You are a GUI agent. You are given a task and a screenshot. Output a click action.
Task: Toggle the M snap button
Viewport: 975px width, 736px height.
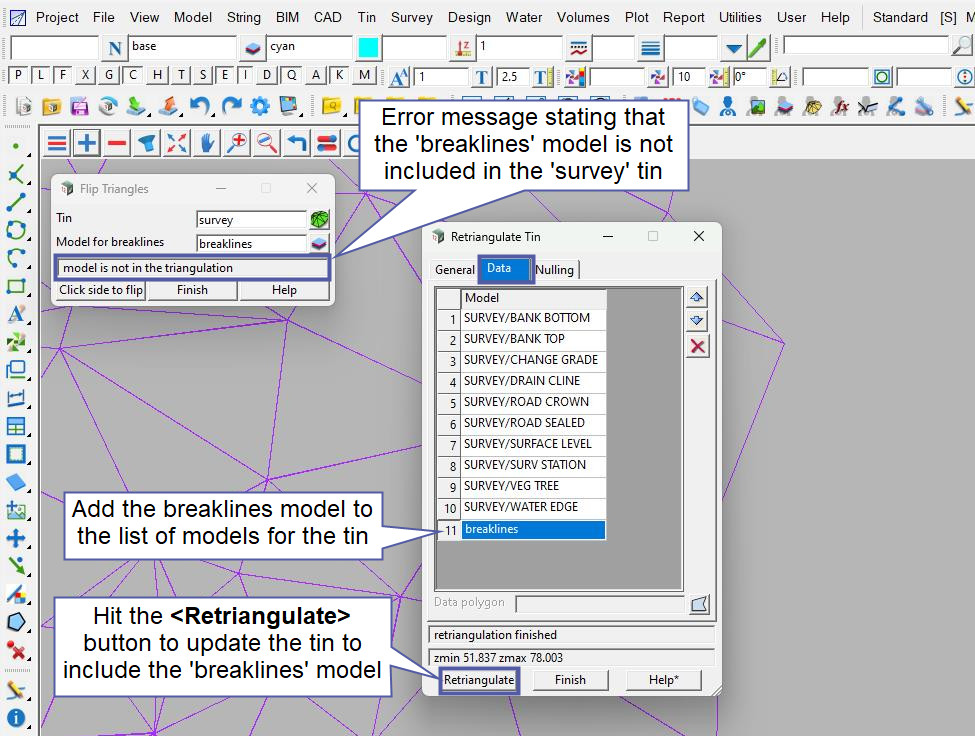coord(363,75)
